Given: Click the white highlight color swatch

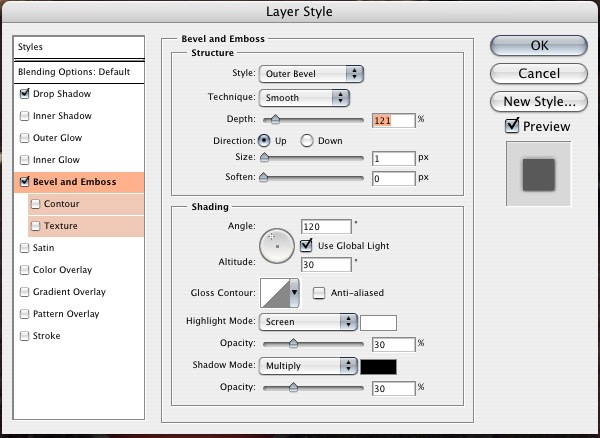Looking at the screenshot, I should coord(378,322).
